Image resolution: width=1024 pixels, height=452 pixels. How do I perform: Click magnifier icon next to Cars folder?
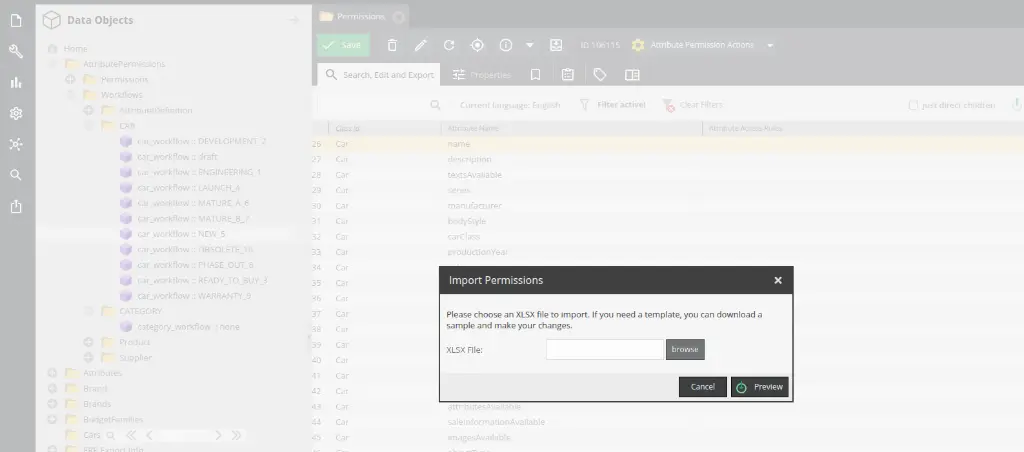111,435
